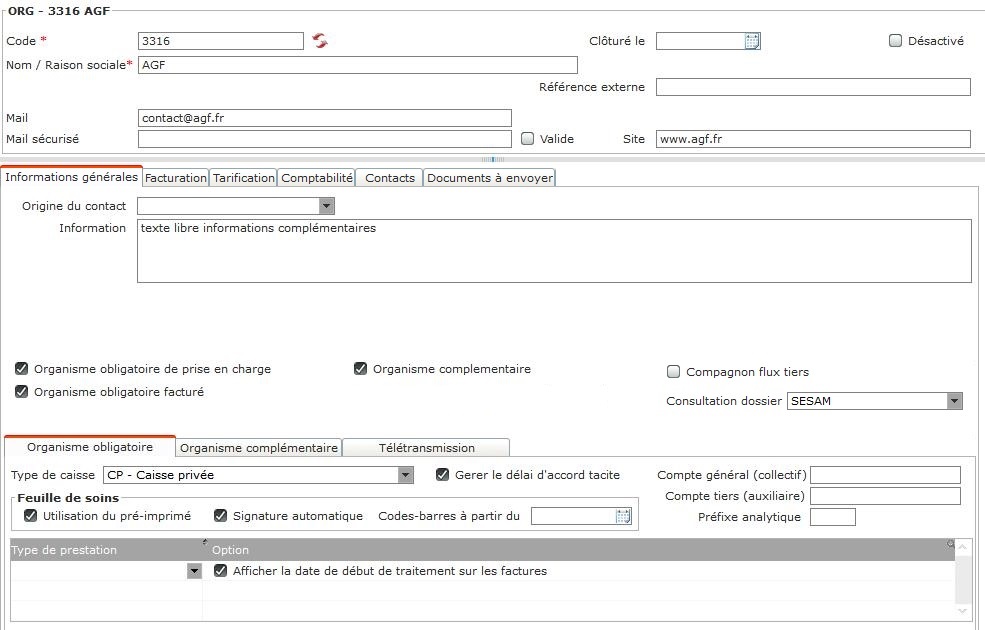Click the Information free text area
The height and width of the screenshot is (630, 985).
coord(554,251)
